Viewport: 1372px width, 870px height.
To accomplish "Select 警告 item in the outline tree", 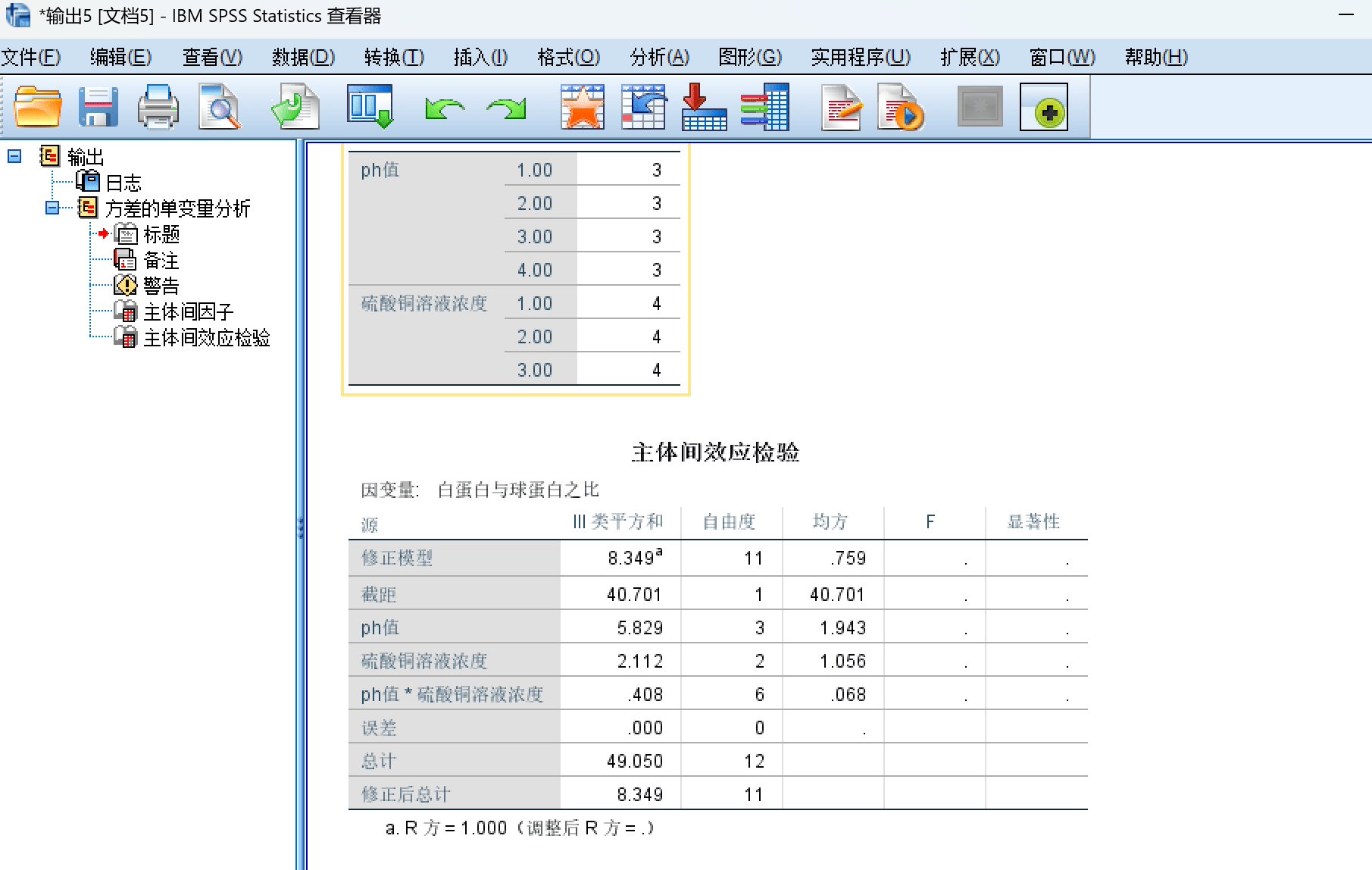I will (161, 286).
